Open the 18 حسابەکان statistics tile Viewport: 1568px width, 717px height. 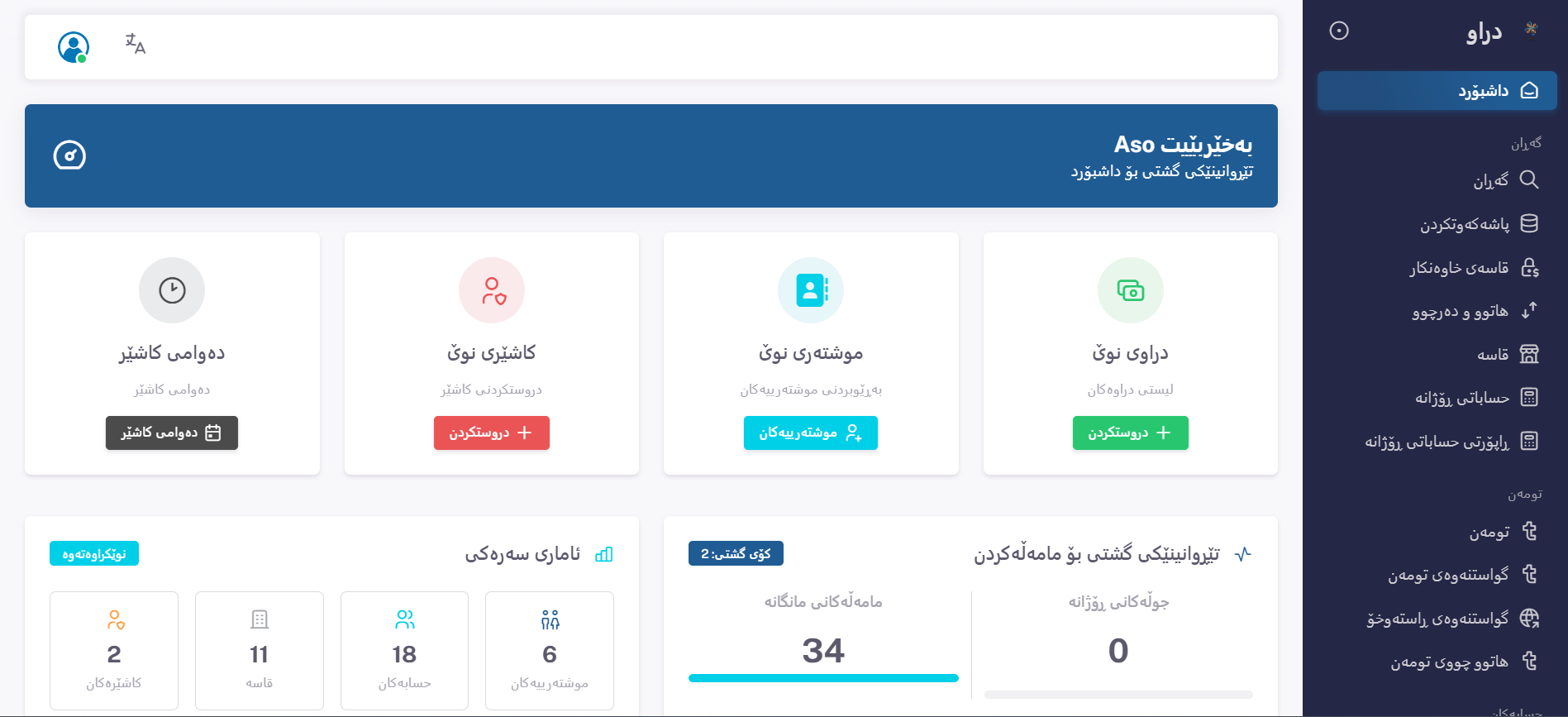(404, 651)
